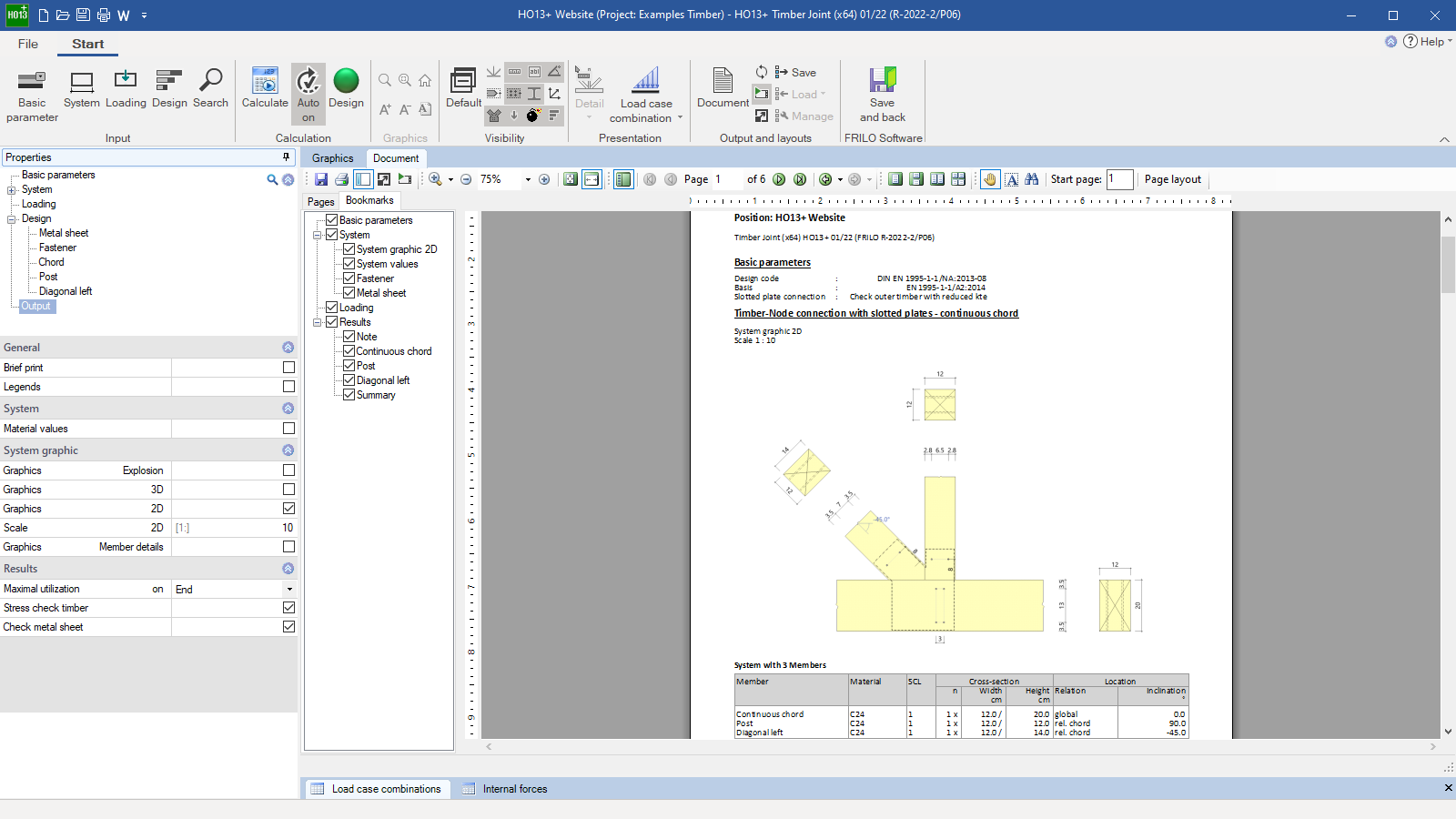Collapse the System graphic section

pos(288,450)
